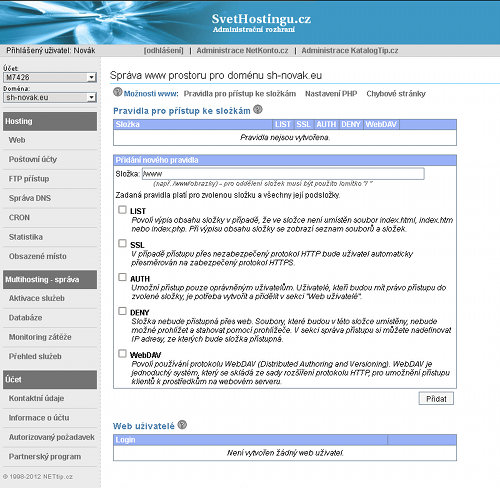This screenshot has height=488, width=500.
Task: Select Pravidla pro přístup ke složkám tab
Action: 240,94
